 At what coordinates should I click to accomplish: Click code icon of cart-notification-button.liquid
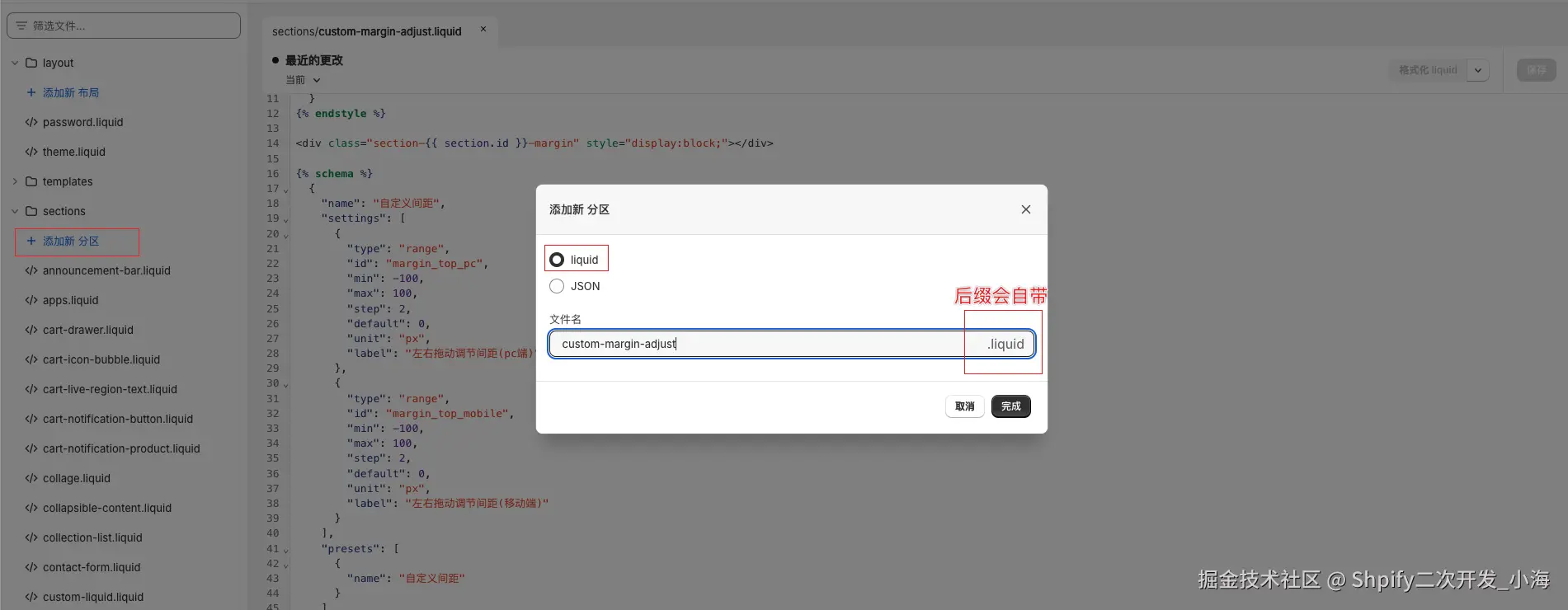tap(31, 419)
